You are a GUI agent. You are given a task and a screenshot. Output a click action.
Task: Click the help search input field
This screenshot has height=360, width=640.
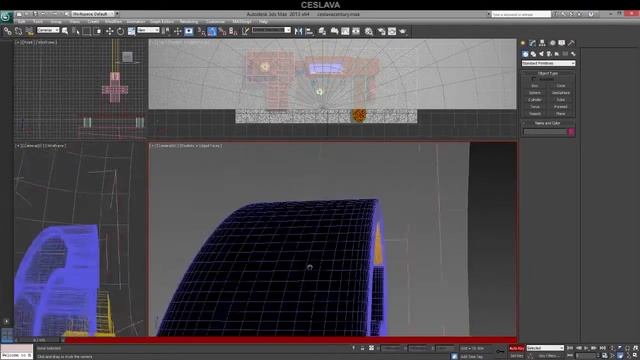click(521, 14)
